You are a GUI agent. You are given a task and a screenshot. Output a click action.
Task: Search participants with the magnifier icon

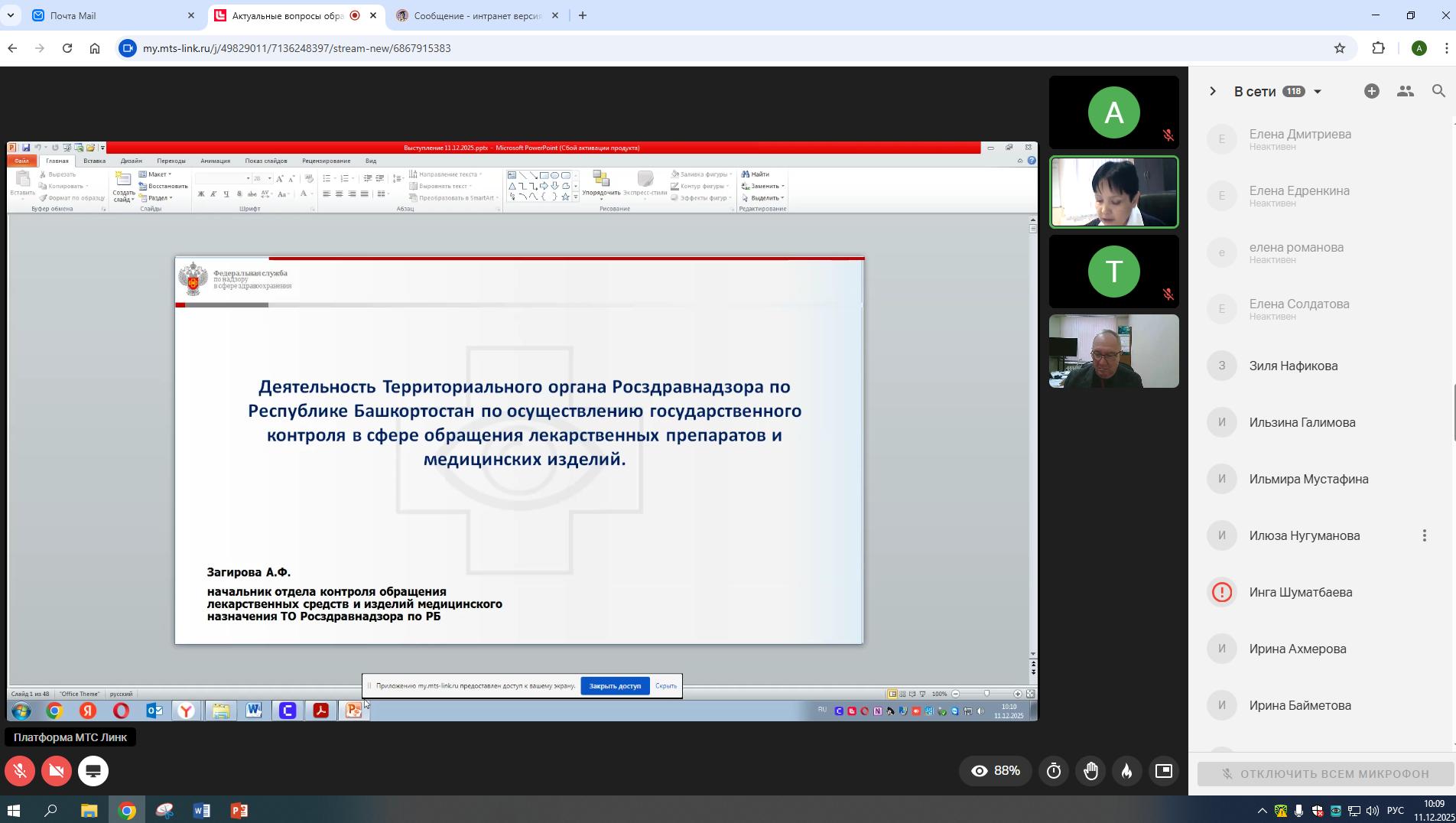(1438, 91)
